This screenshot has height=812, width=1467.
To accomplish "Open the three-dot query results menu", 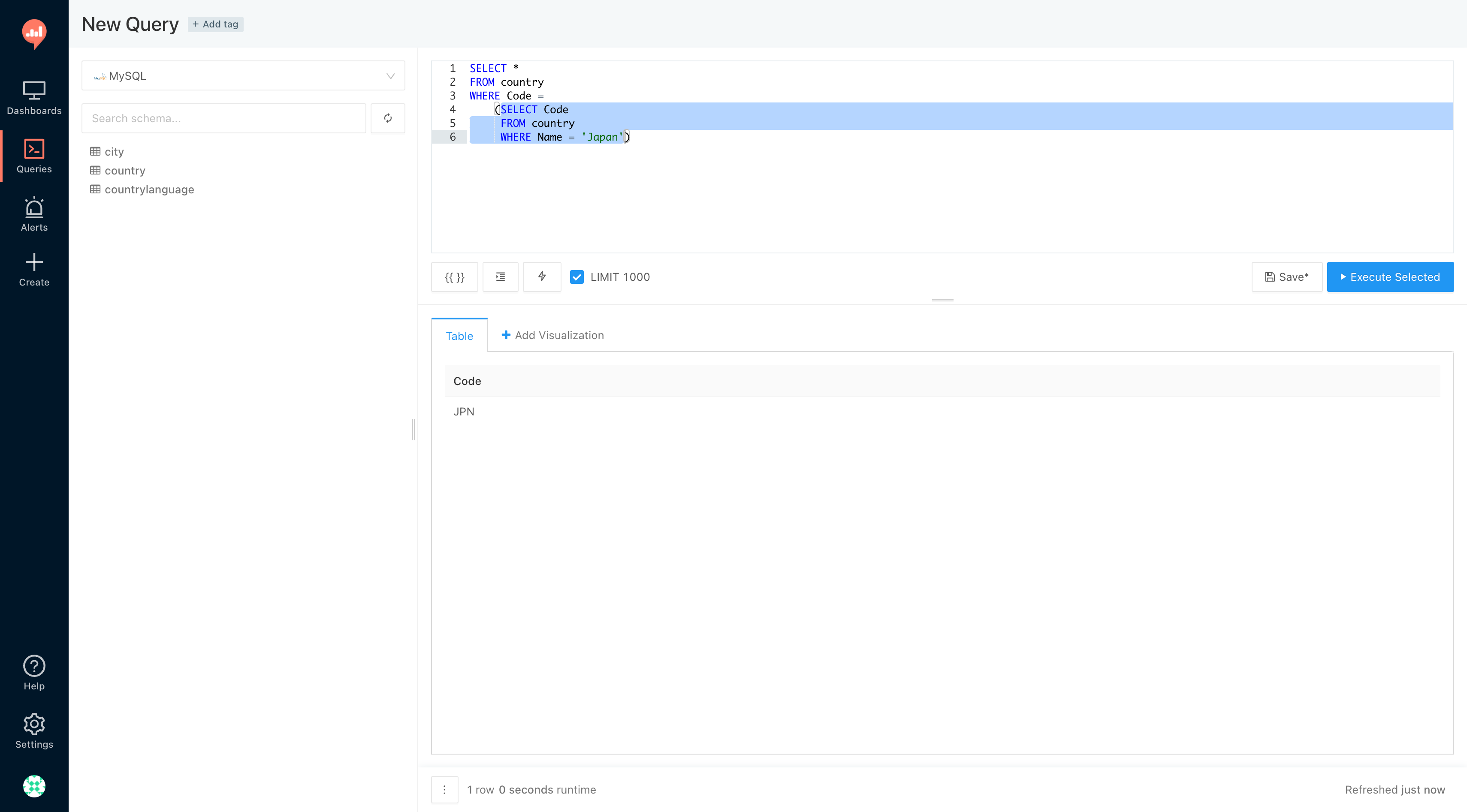I will [444, 789].
